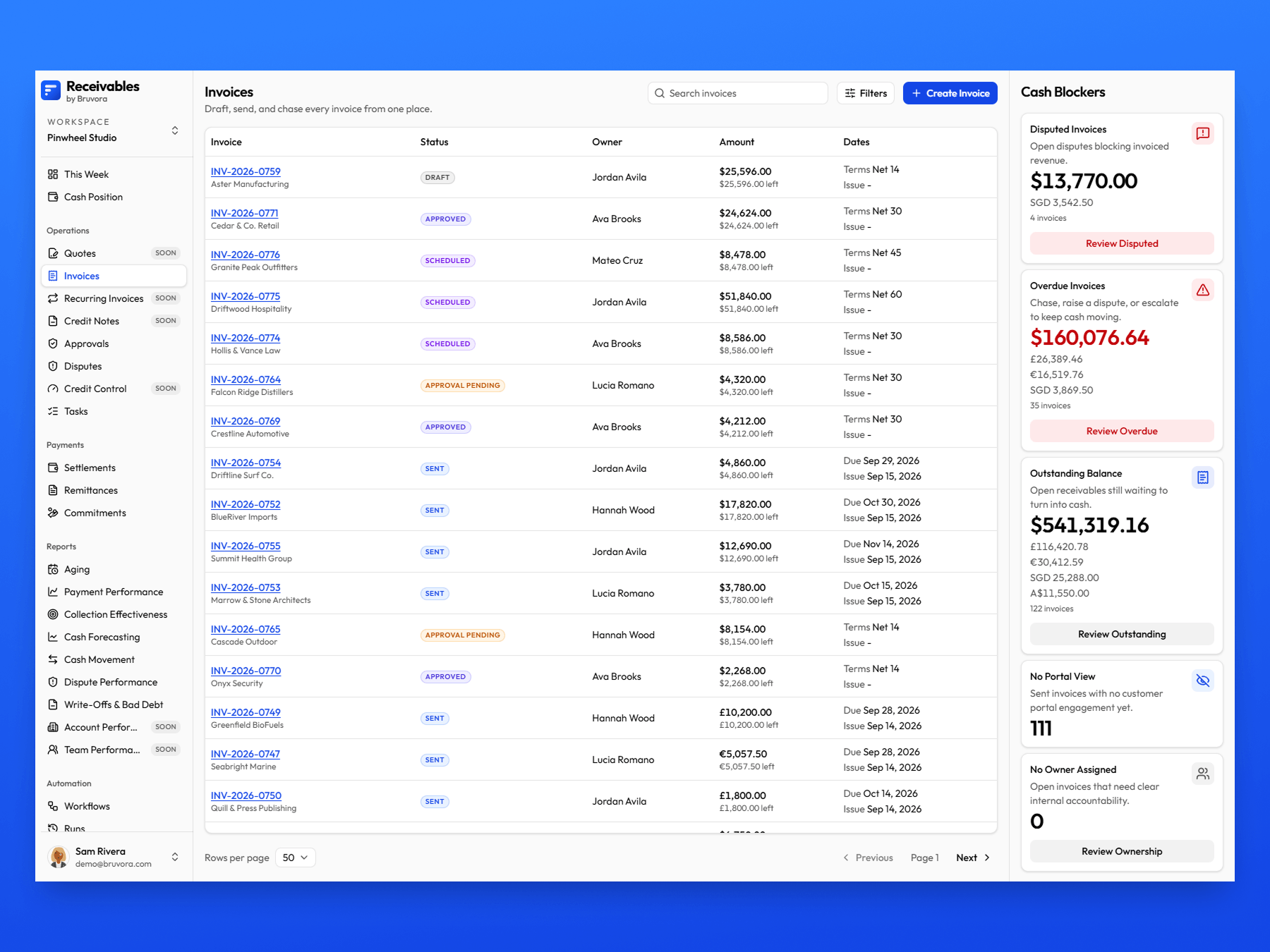Click the Status column header
This screenshot has width=1270, height=952.
(434, 142)
